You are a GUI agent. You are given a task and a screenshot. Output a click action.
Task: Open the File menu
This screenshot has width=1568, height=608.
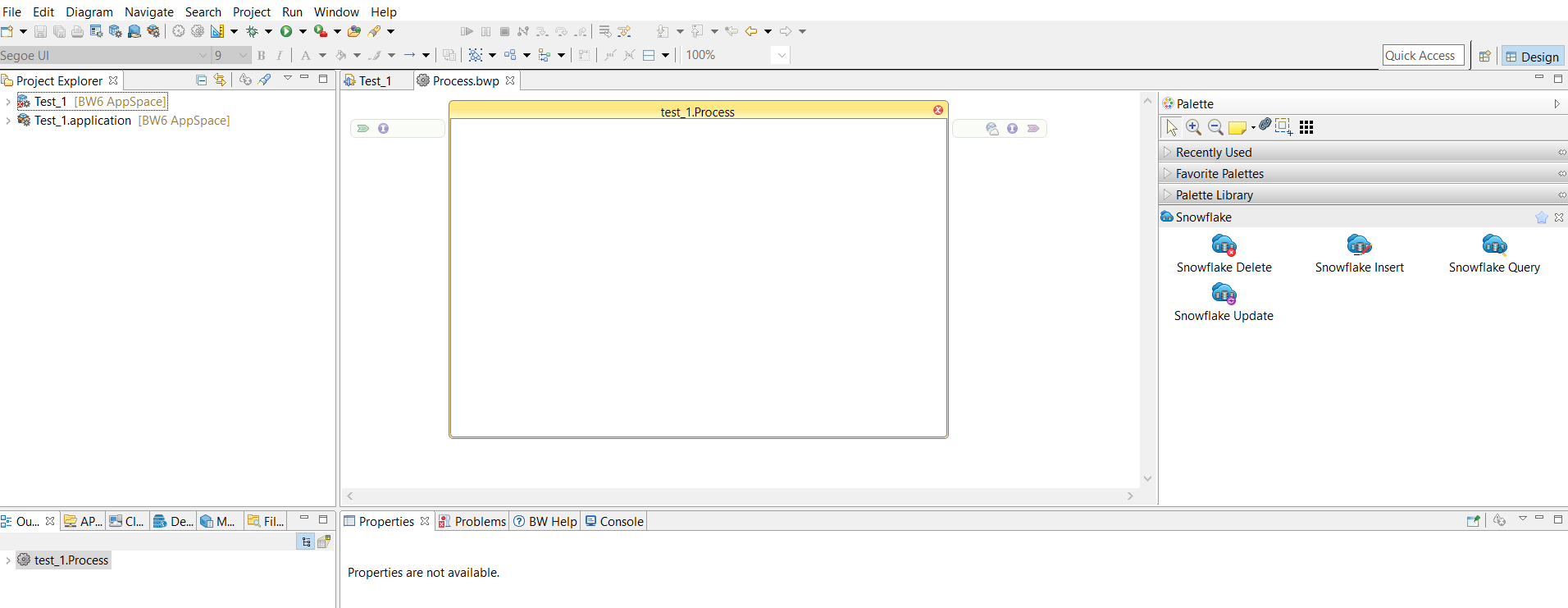tap(12, 11)
